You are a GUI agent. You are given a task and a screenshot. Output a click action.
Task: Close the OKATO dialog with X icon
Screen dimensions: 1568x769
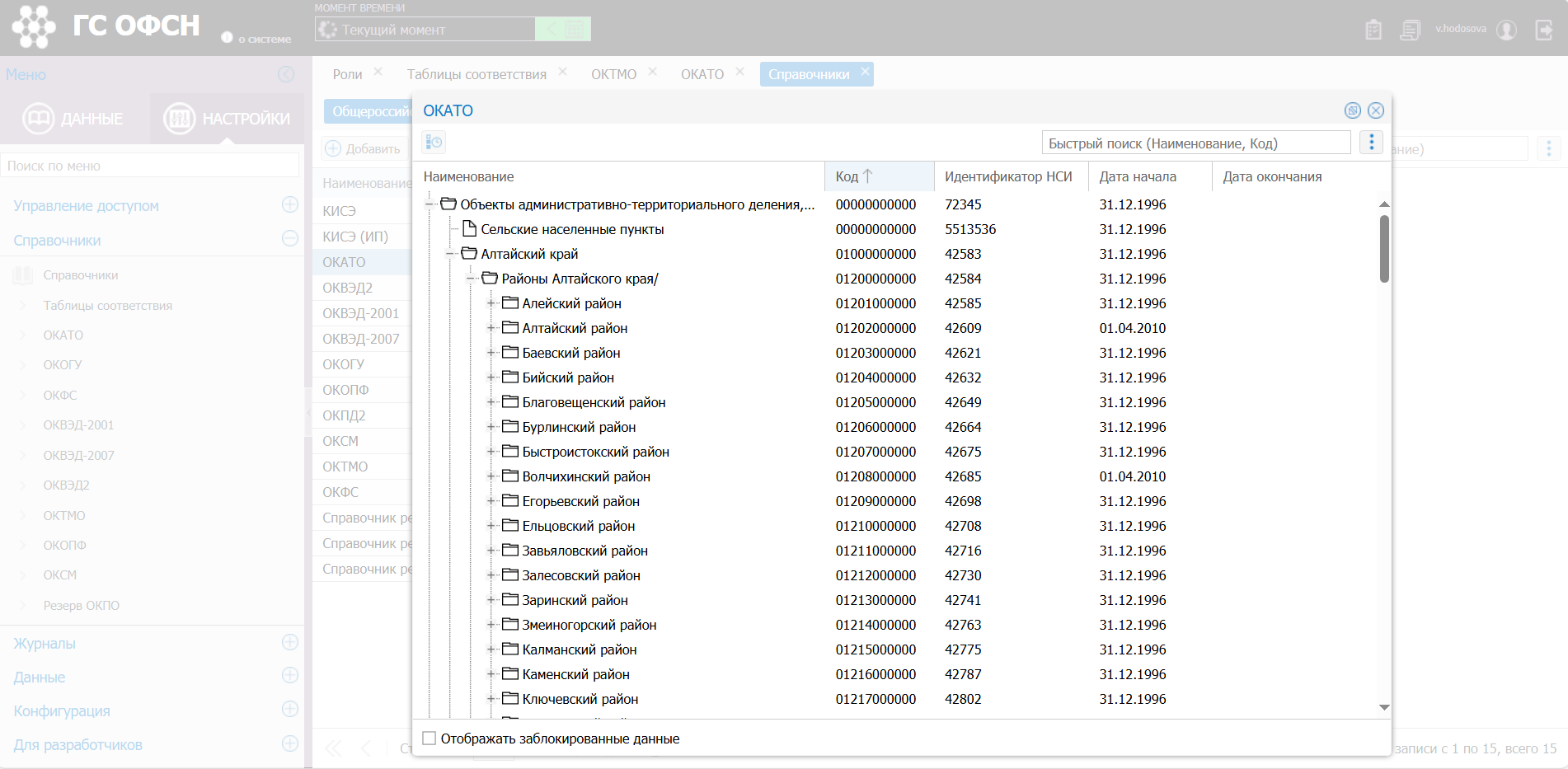point(1376,110)
